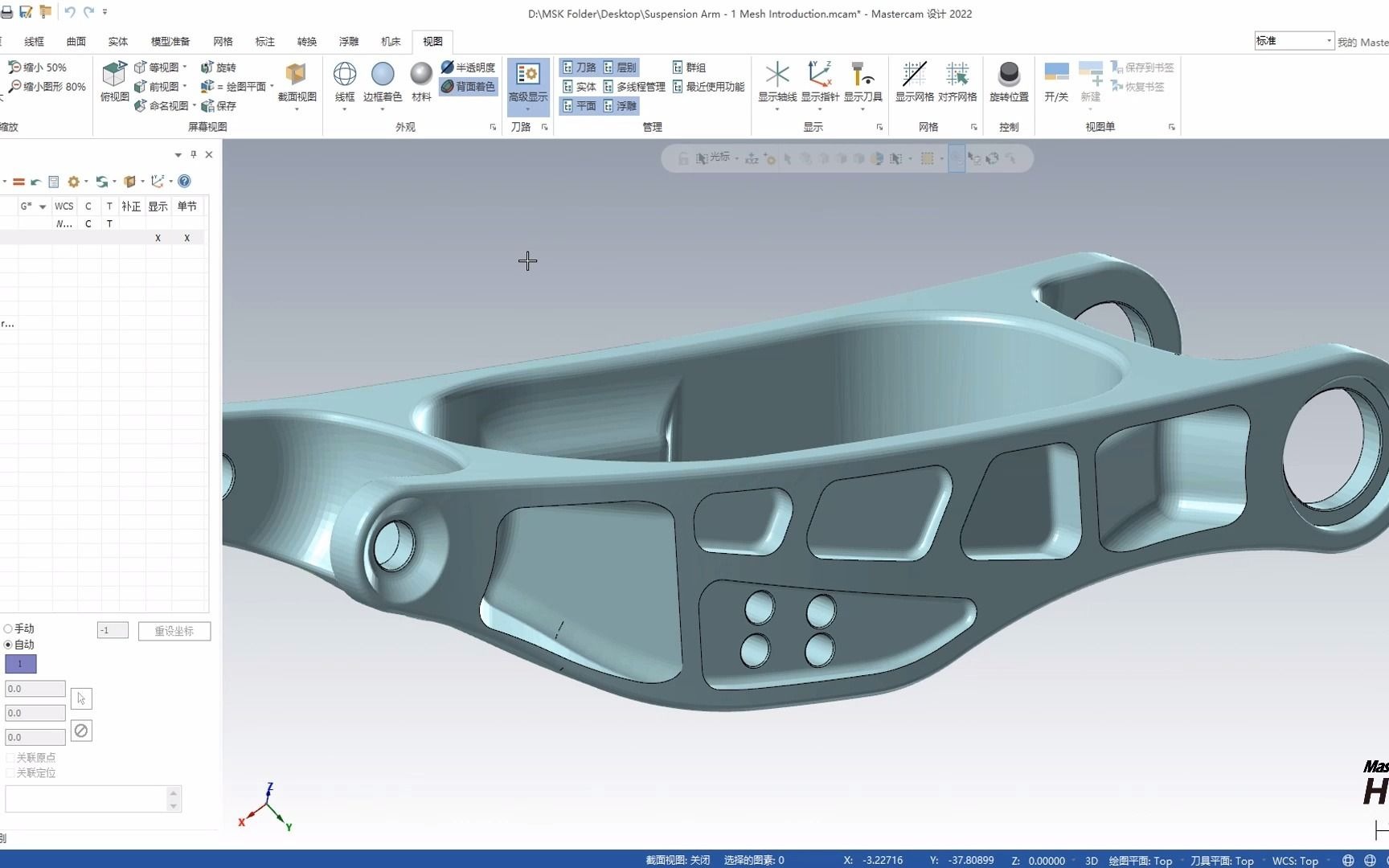This screenshot has height=868, width=1389.
Task: Open the Machine (机床) tab
Action: [391, 41]
